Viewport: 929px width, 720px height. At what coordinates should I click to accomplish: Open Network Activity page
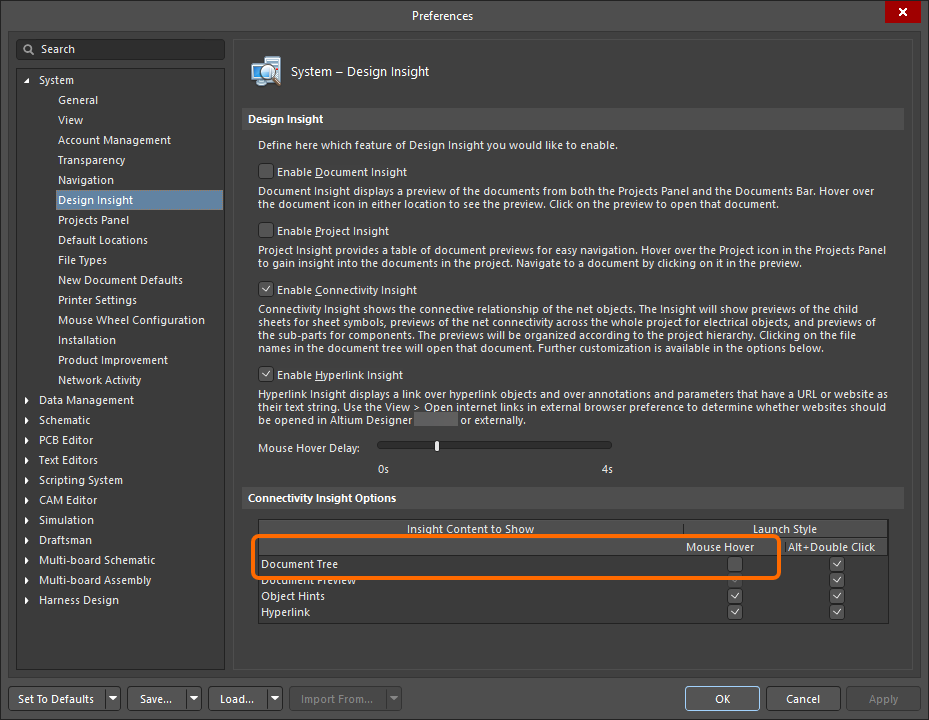100,380
